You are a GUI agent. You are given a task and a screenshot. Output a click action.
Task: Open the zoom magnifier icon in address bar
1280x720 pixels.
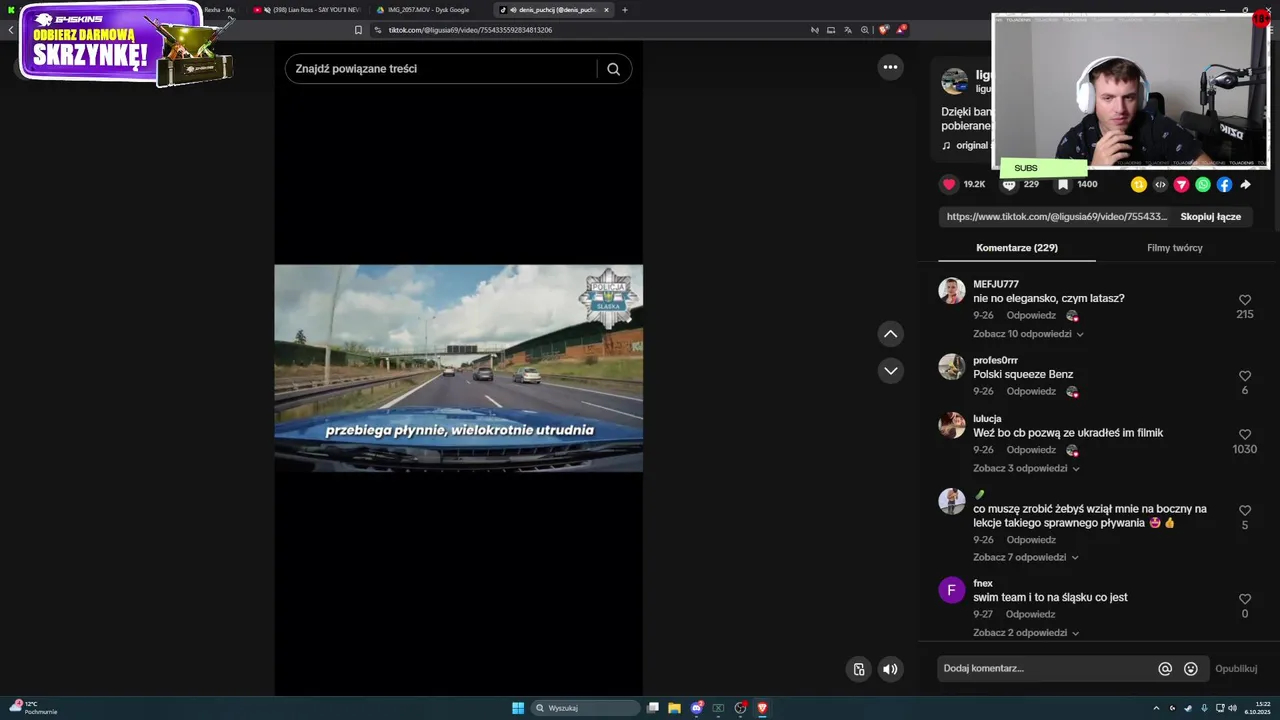point(865,30)
